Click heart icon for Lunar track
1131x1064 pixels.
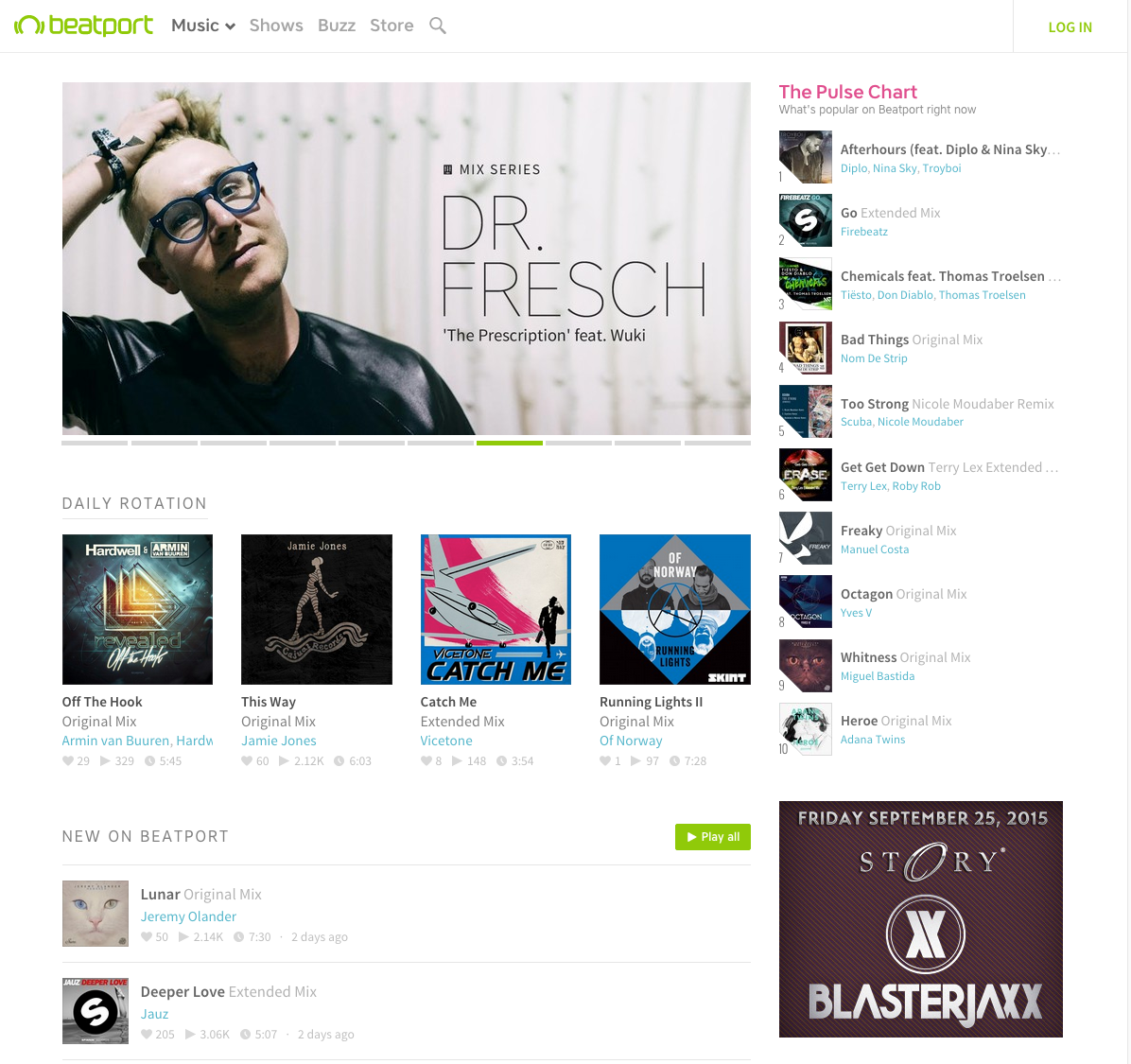(147, 937)
